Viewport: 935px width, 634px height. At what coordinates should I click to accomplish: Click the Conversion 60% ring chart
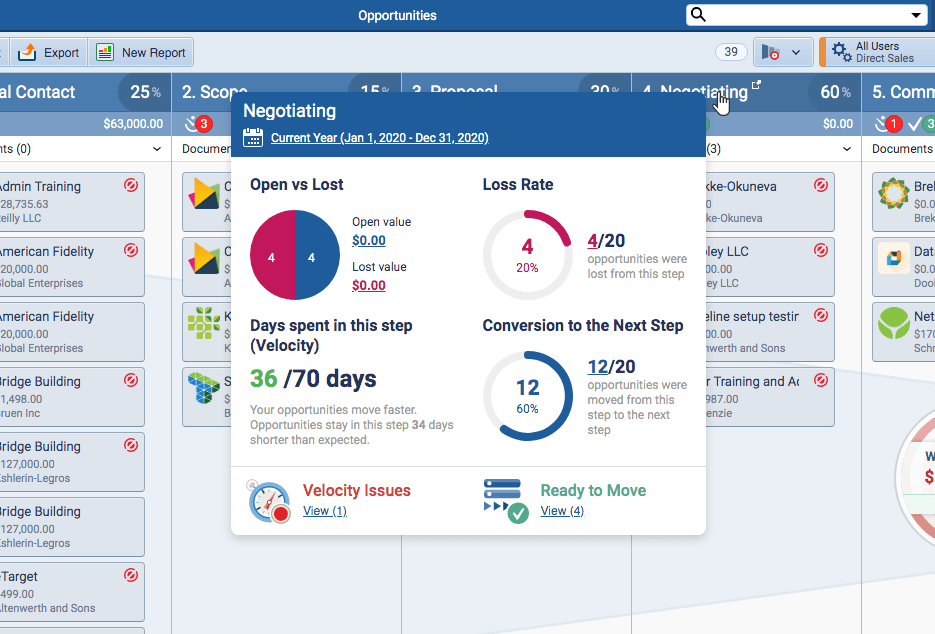(527, 396)
